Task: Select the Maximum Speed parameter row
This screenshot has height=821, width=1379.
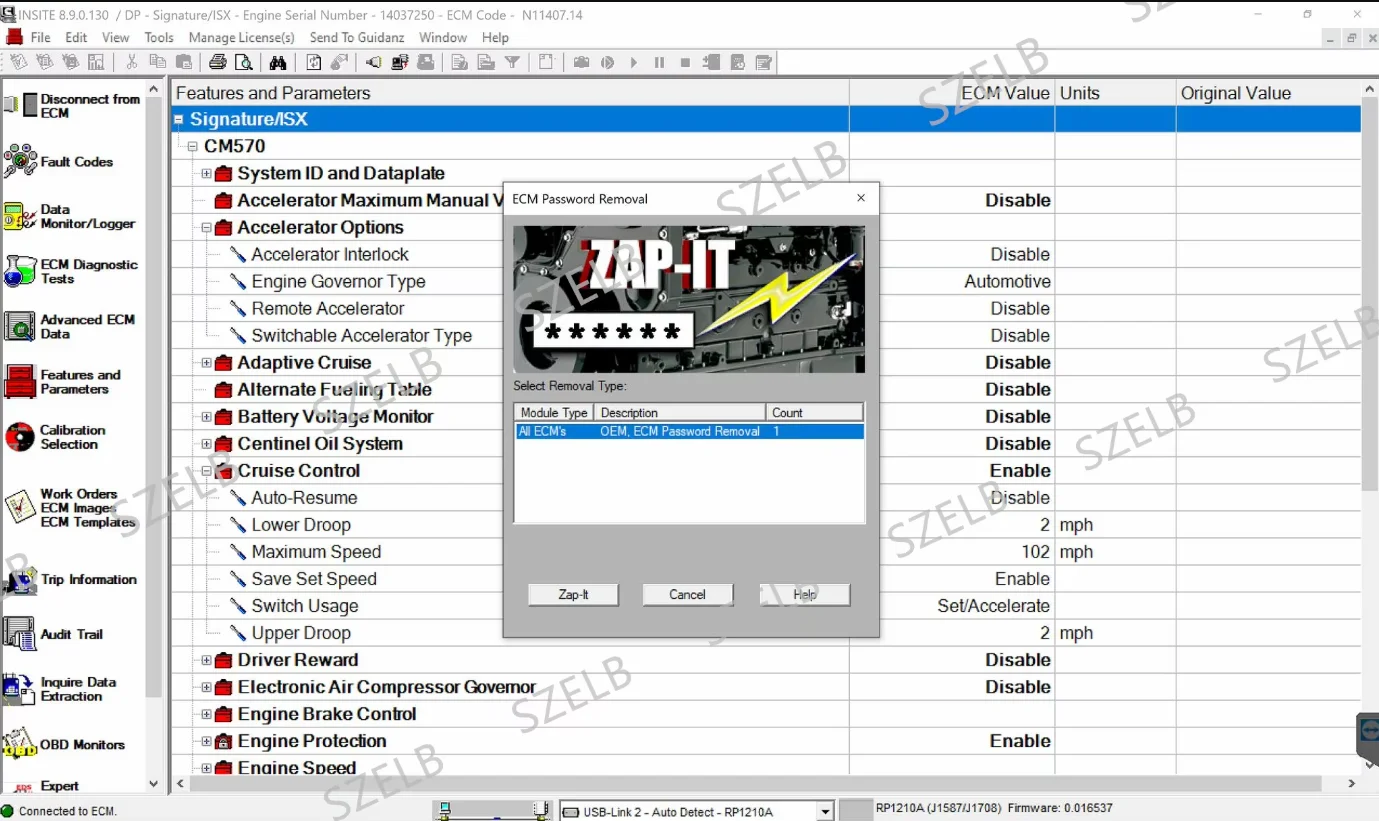Action: (316, 552)
